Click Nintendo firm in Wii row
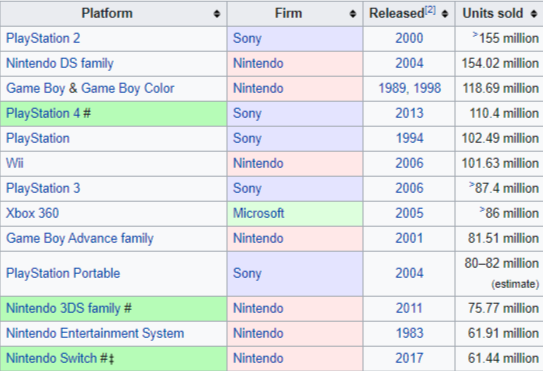This screenshot has height=371, width=543. 258,163
